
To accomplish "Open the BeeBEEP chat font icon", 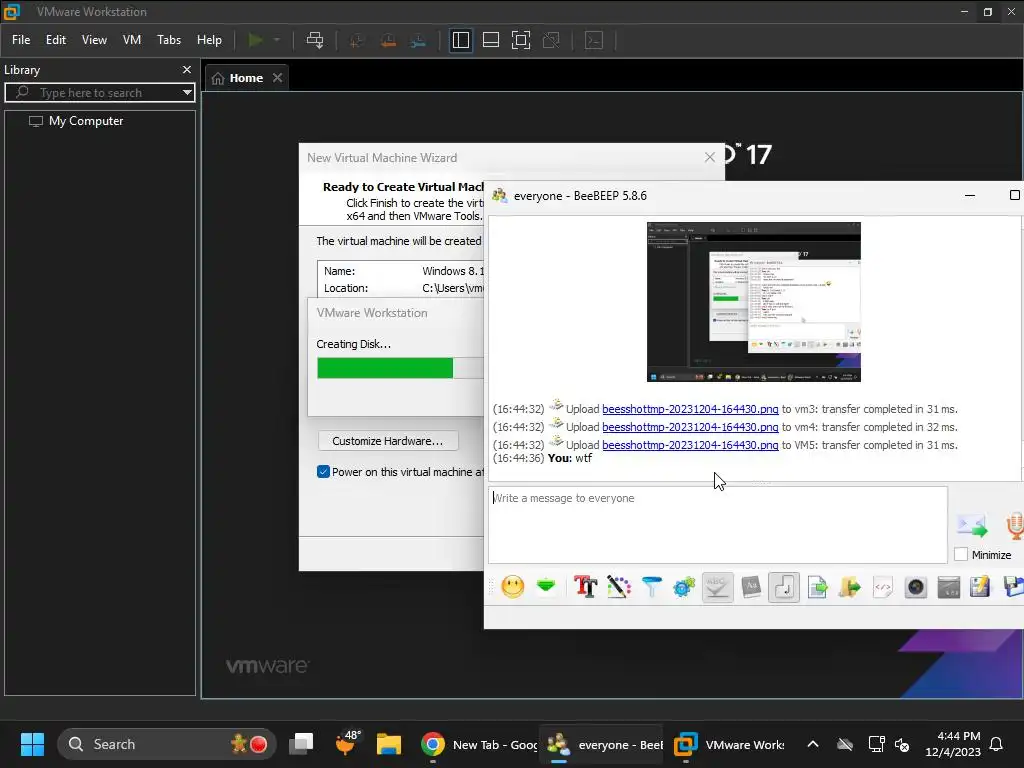I will [586, 586].
